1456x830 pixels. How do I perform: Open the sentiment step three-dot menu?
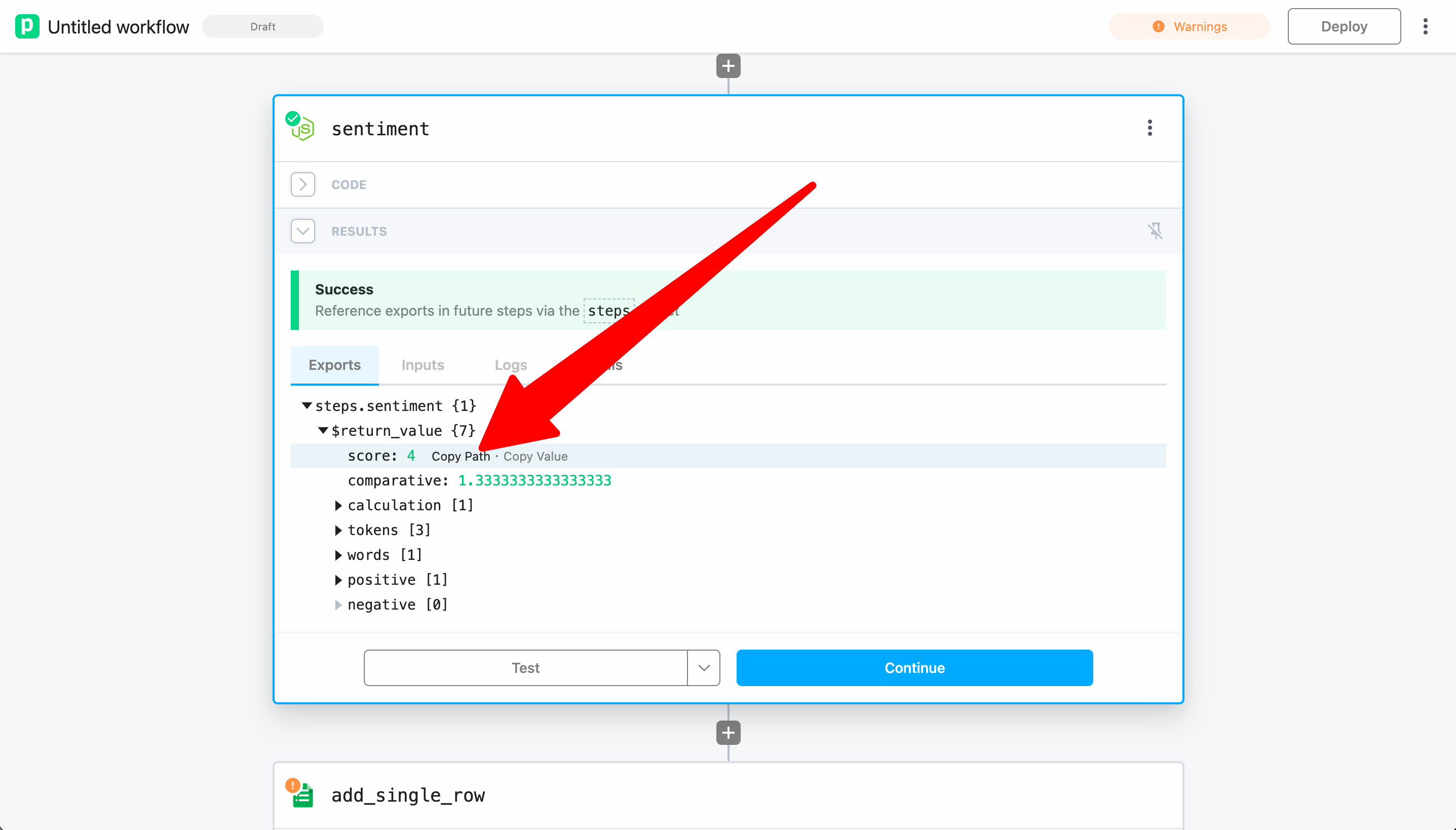coord(1150,128)
